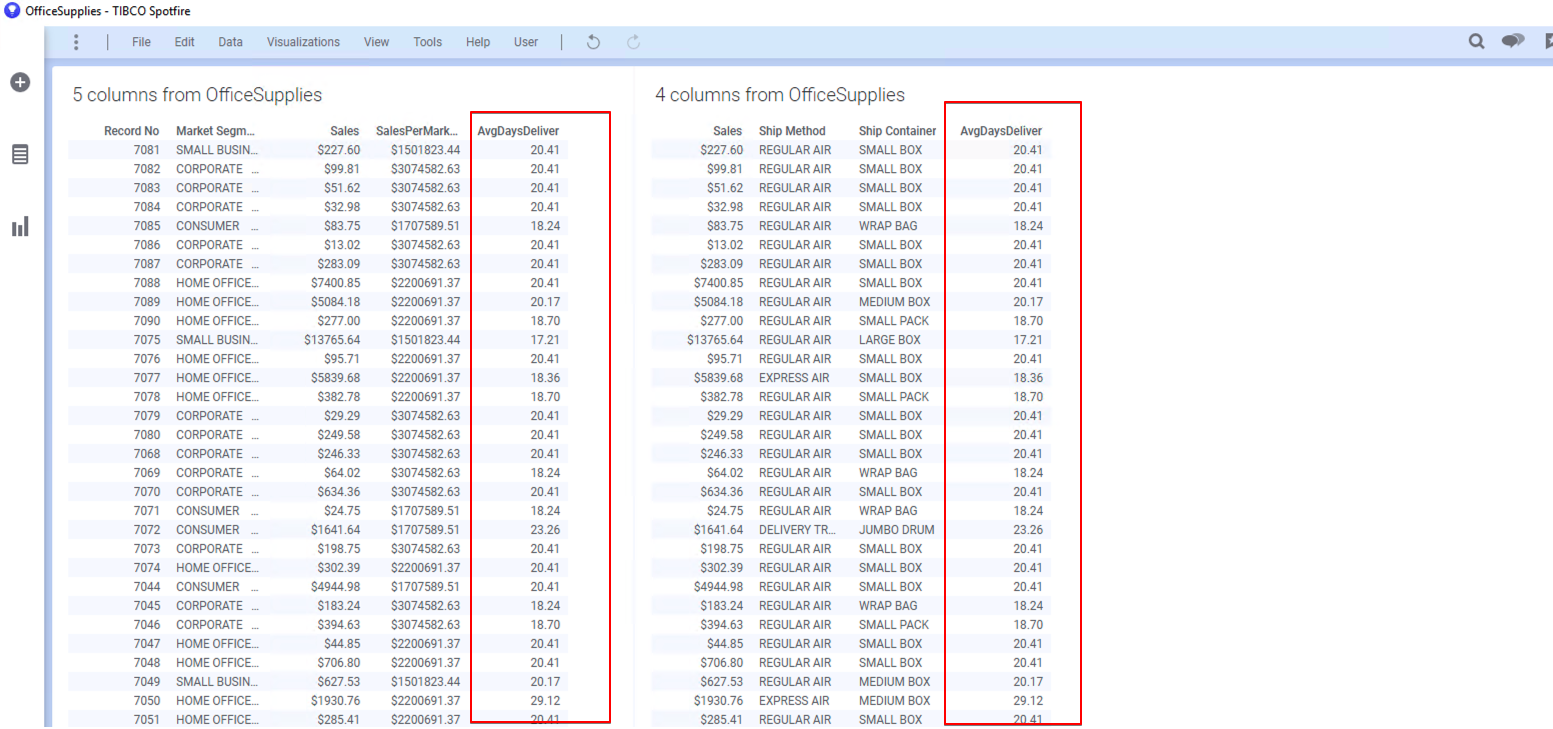The height and width of the screenshot is (729, 1553).
Task: Click right table Sales column header
Action: pos(728,131)
